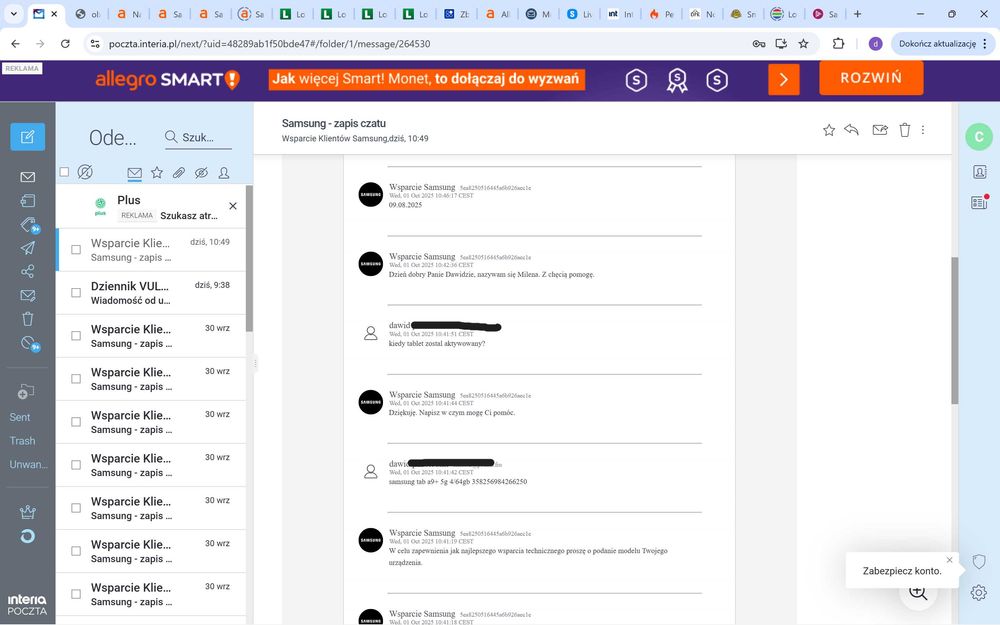Screen dimensions: 1000x625
Task: Open Chrome extensions puzzle icon
Action: click(x=839, y=43)
